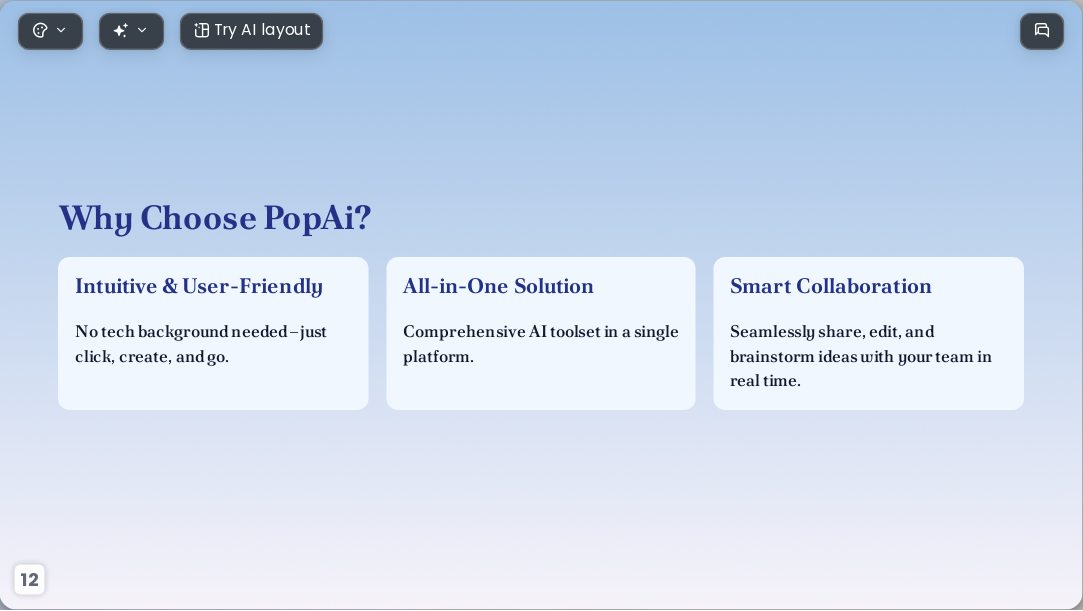Select the 'All-in-One Solution' card title
This screenshot has width=1083, height=611.
pos(498,287)
